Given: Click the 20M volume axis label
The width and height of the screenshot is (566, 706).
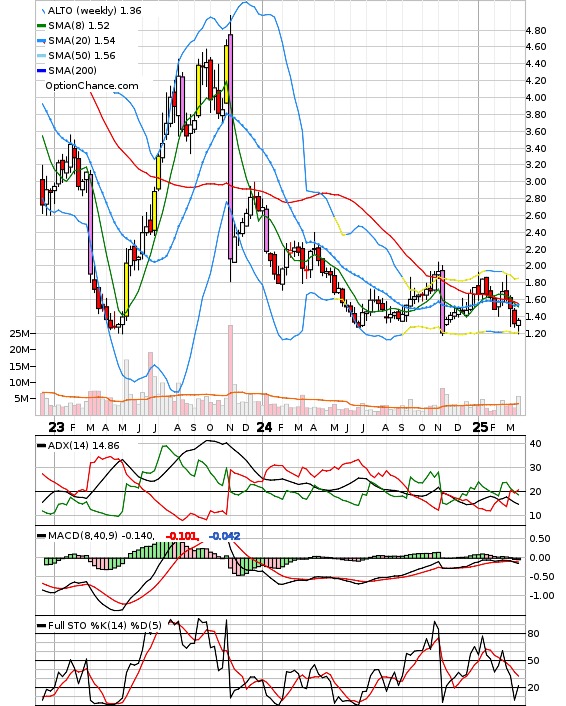Looking at the screenshot, I should pos(19,349).
